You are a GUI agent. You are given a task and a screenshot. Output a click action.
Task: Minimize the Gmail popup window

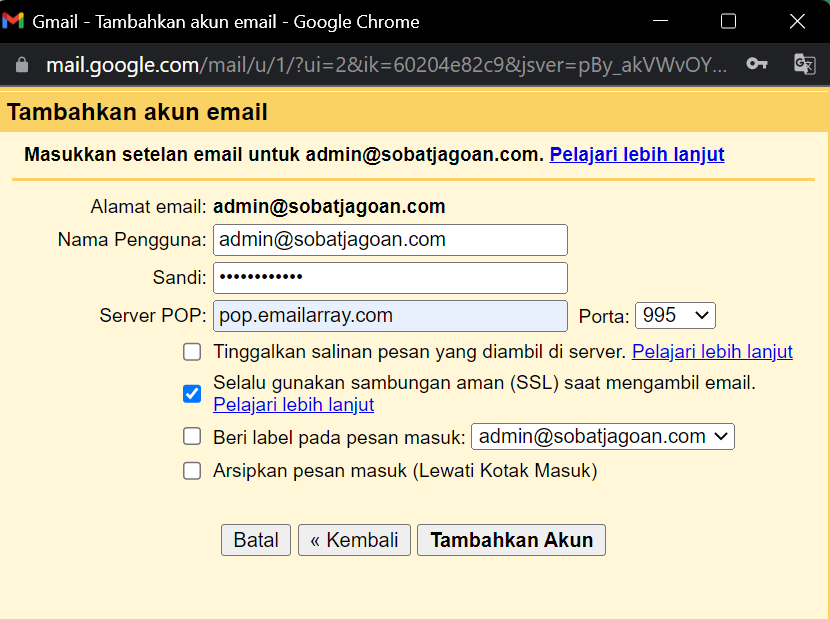[660, 21]
